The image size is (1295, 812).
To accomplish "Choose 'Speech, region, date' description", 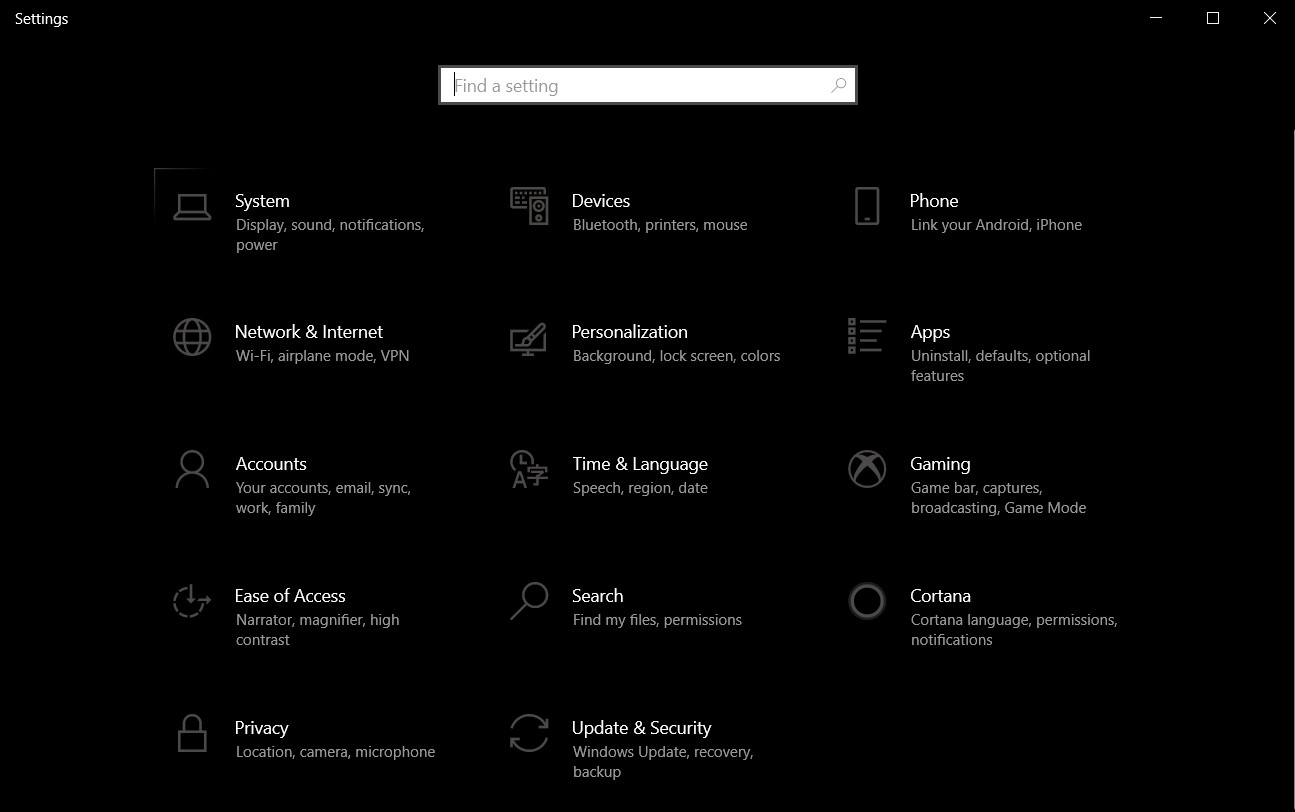I will [x=640, y=488].
